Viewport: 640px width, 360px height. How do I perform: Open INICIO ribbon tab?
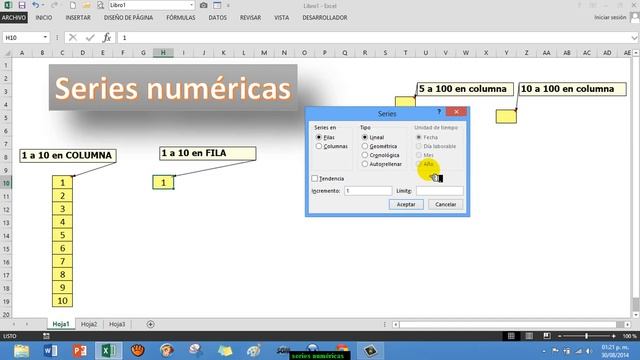click(44, 18)
